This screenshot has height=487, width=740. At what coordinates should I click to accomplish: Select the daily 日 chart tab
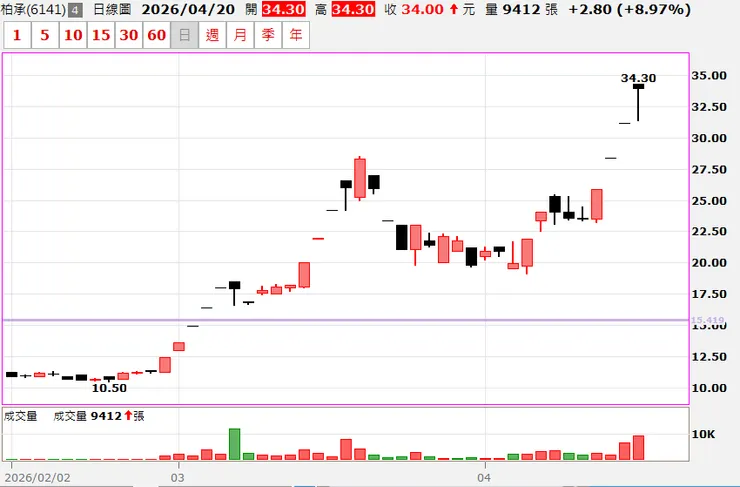click(185, 35)
